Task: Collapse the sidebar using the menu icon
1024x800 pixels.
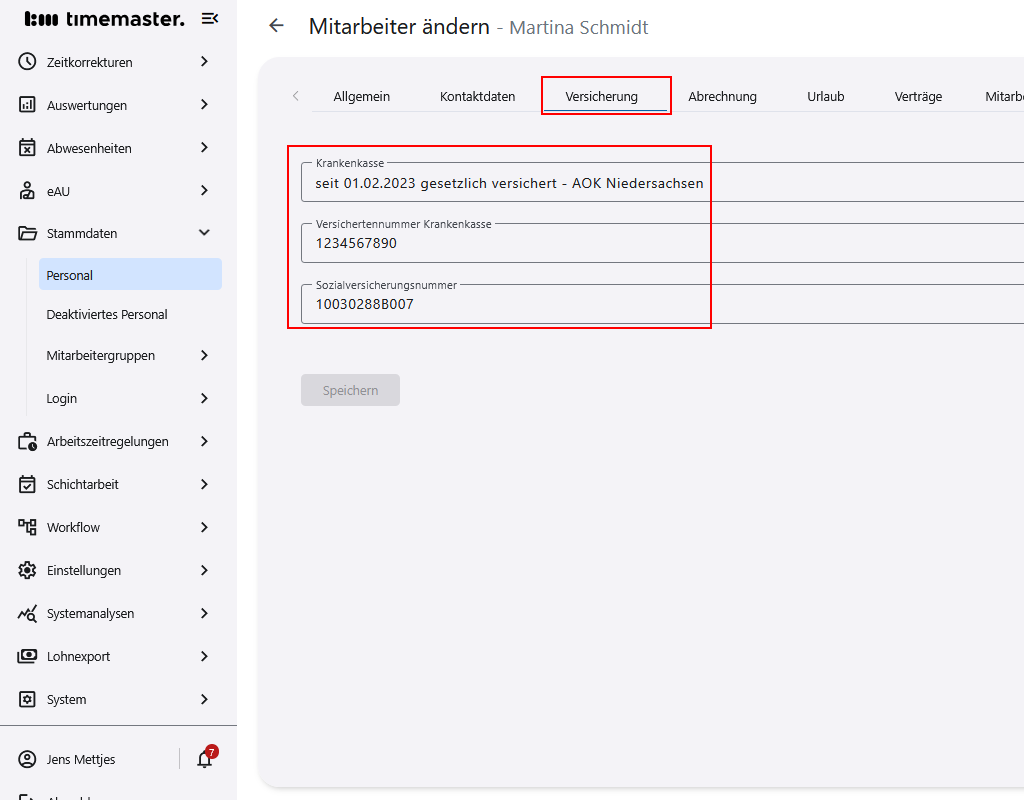Action: [210, 19]
